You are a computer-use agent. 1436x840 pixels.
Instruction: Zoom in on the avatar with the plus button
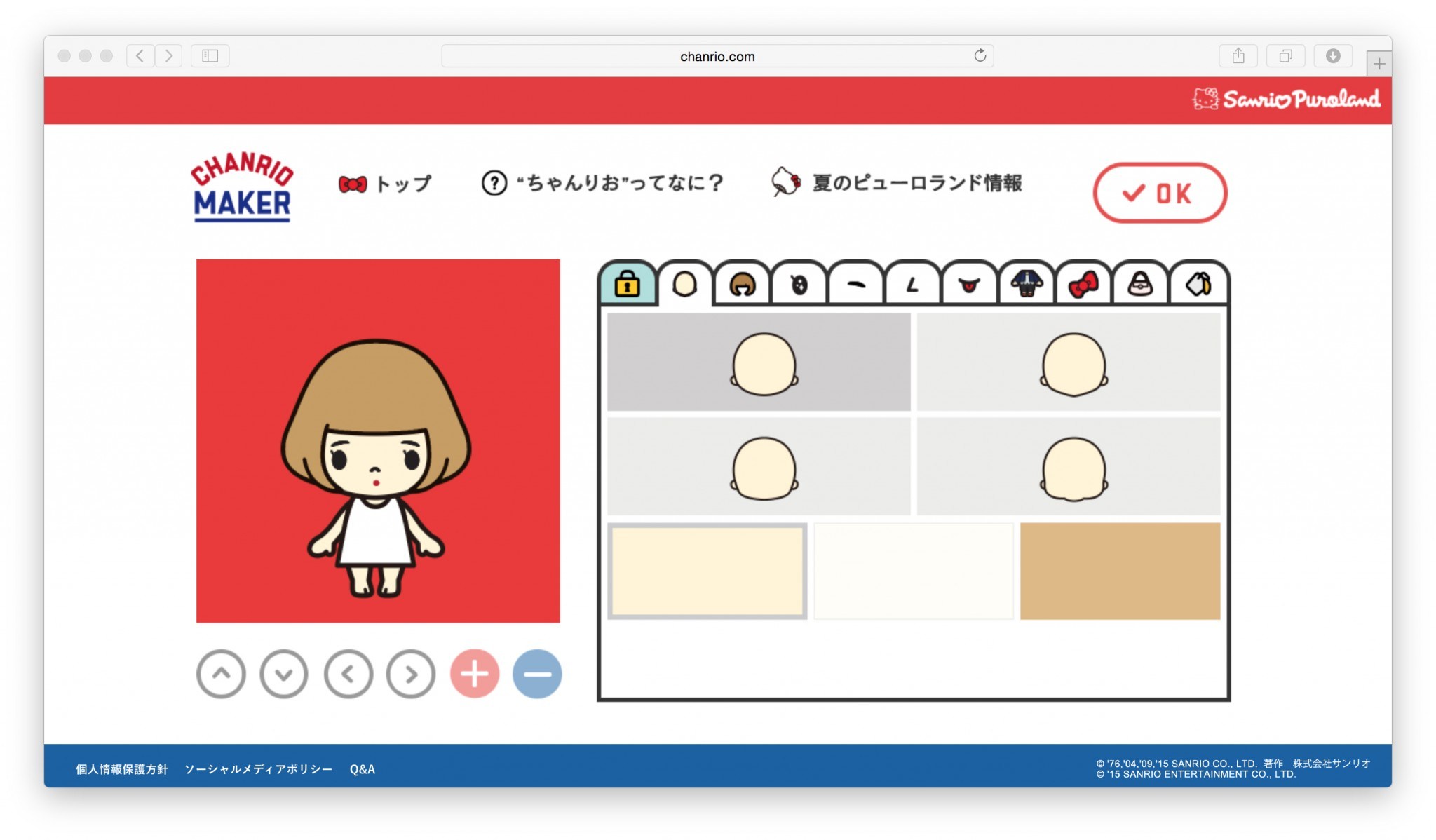point(474,673)
